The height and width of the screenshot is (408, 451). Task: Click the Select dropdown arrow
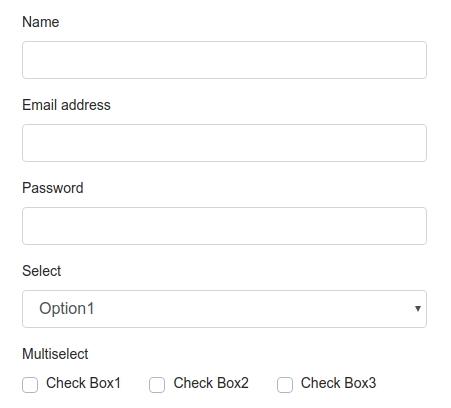click(x=418, y=309)
